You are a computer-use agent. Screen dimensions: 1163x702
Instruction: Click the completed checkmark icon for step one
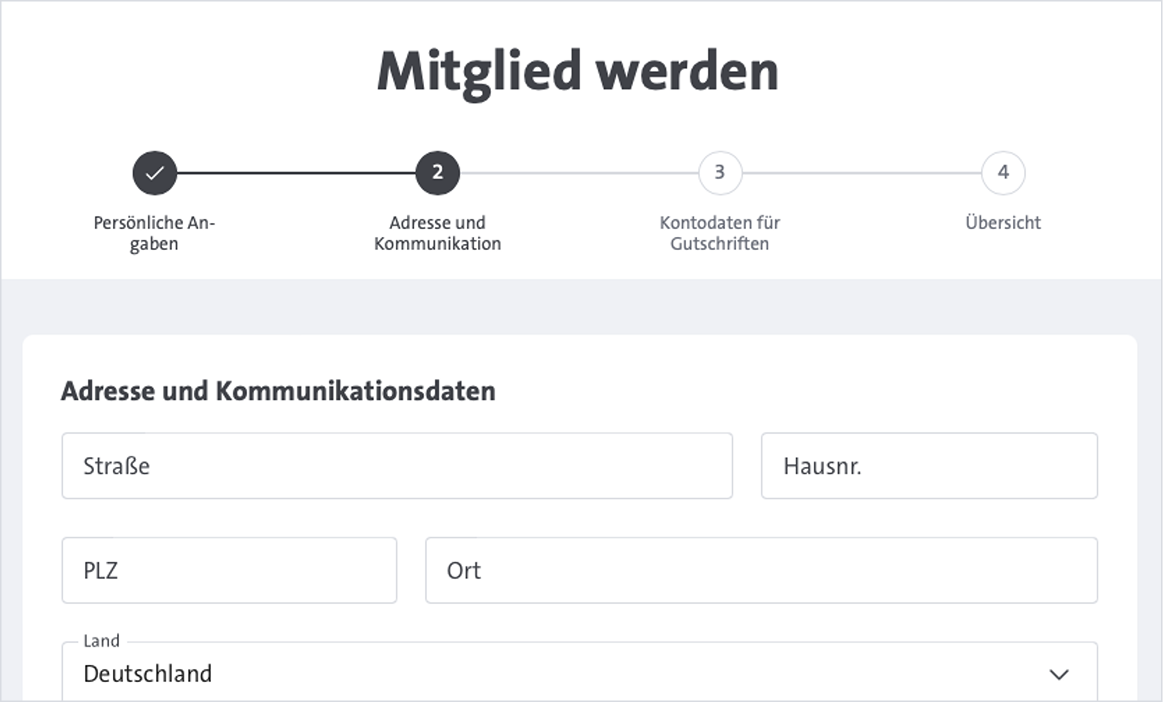154,172
